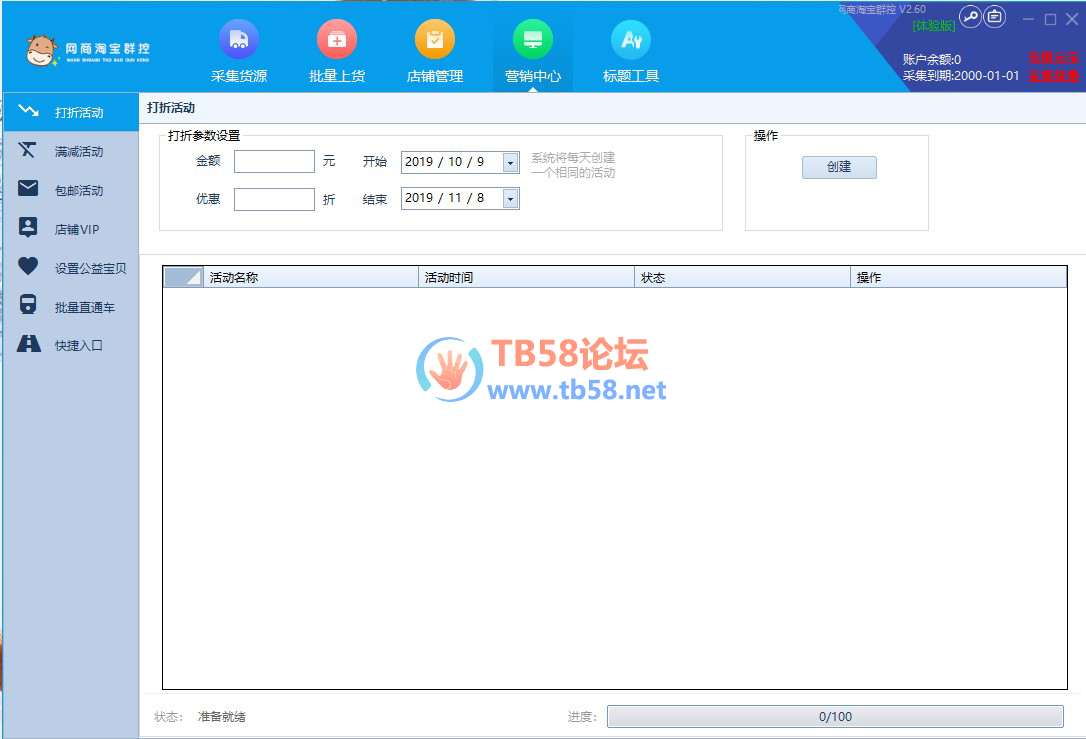This screenshot has height=739, width=1086.
Task: Click the ID badge icon in the title bar
Action: click(995, 17)
